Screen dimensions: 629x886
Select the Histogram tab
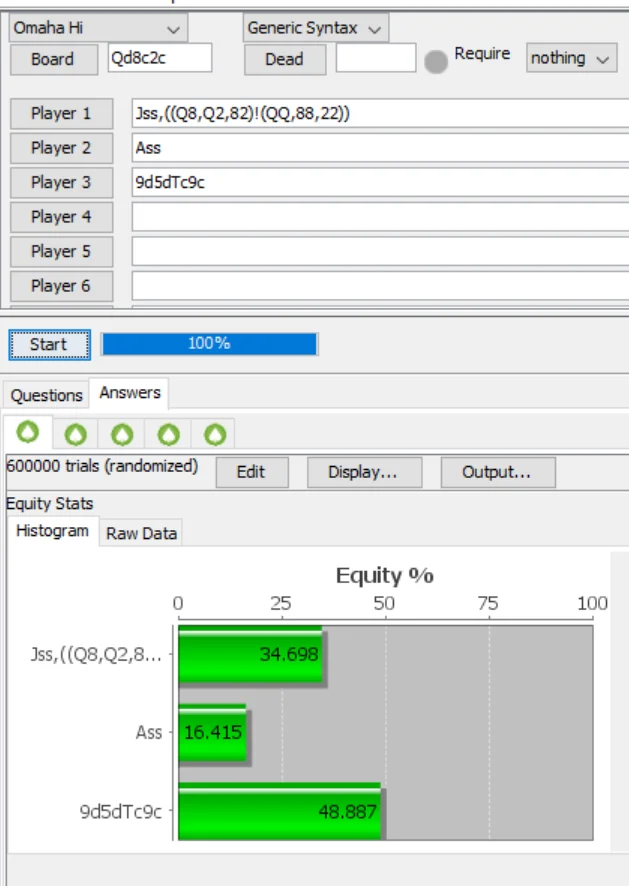coord(52,531)
